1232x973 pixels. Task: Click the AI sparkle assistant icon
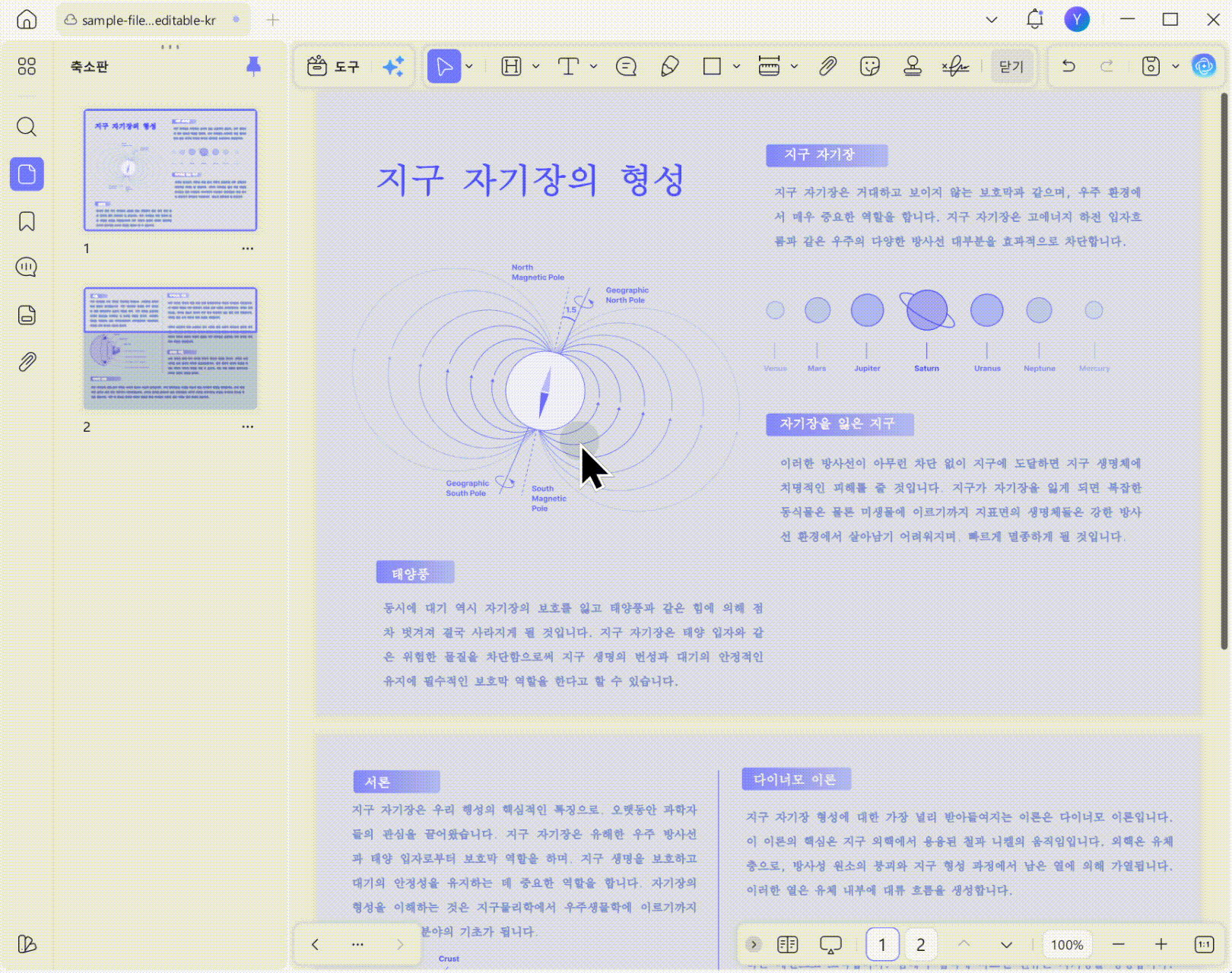pyautogui.click(x=393, y=67)
